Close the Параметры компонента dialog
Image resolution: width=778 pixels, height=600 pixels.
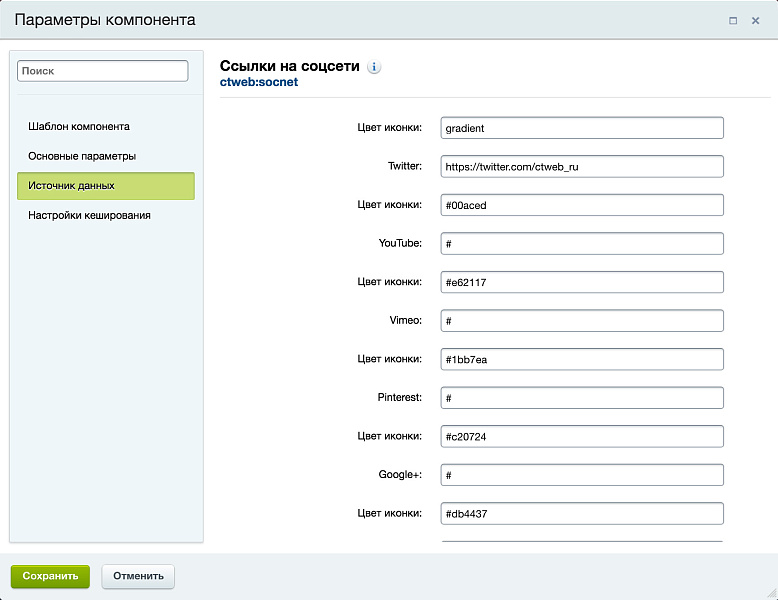coord(756,20)
